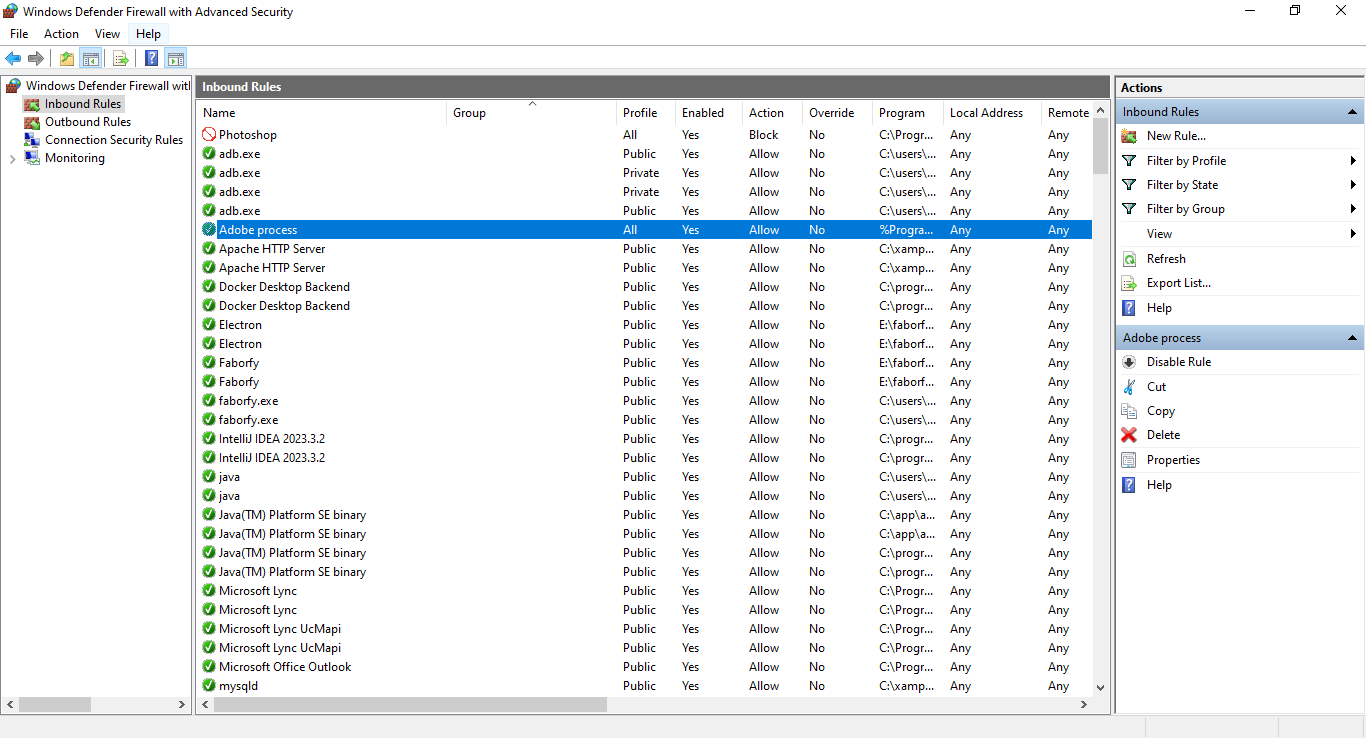Open the View menu in menu bar
This screenshot has width=1366, height=738.
(107, 34)
